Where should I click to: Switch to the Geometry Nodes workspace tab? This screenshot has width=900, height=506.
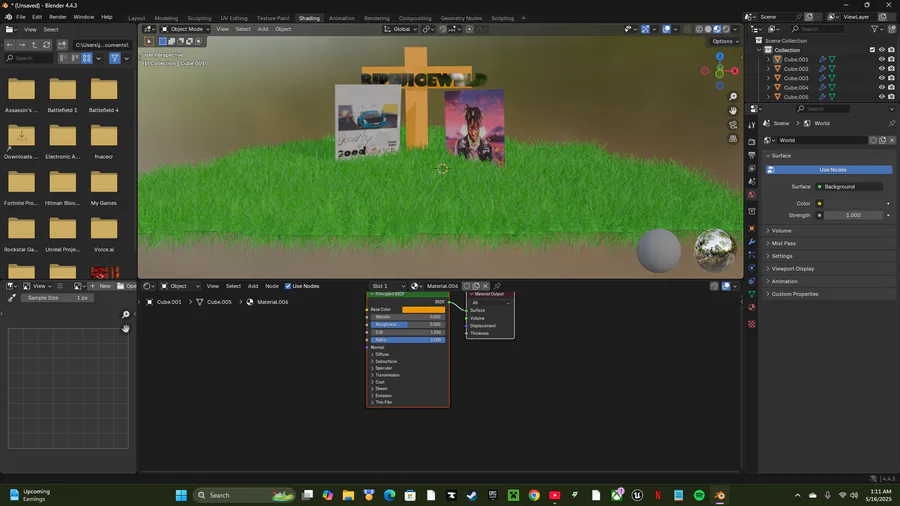461,18
